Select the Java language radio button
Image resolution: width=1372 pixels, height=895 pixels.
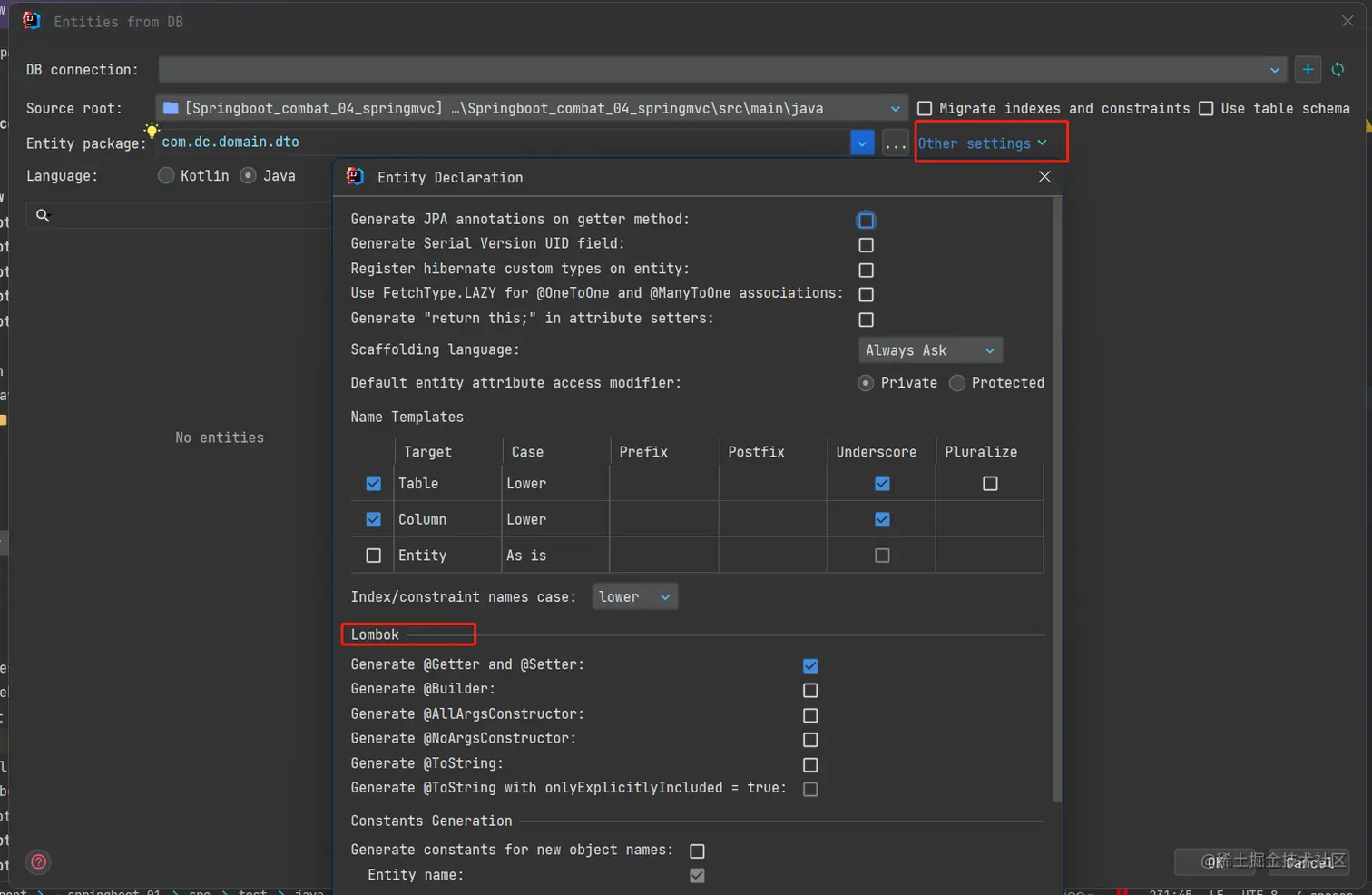click(248, 175)
